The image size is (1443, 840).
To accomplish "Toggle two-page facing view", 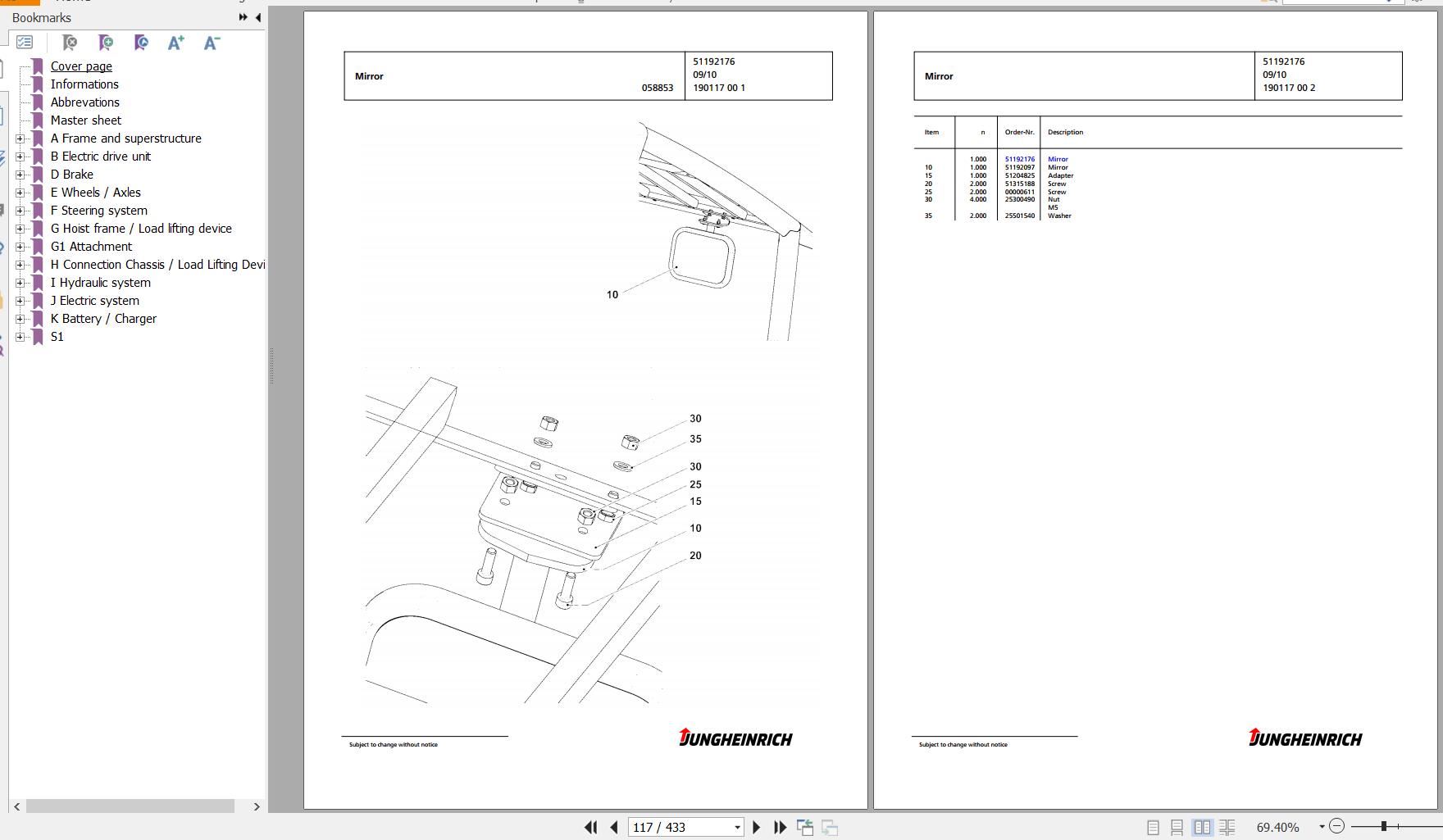I will [x=1202, y=828].
